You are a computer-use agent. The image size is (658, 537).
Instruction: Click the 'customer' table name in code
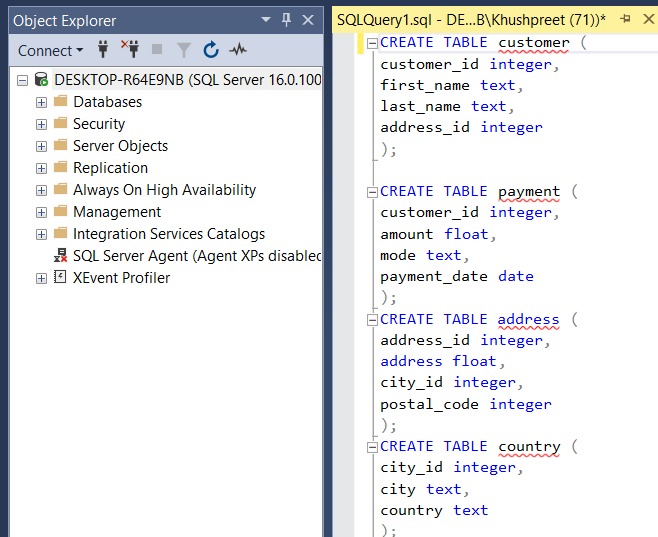(534, 43)
